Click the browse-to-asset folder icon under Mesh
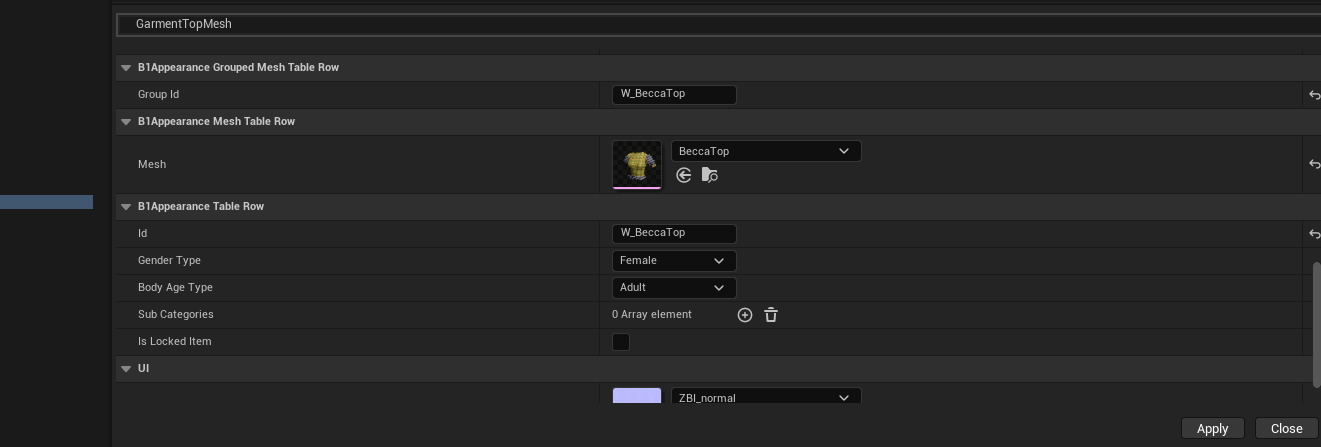1321x447 pixels. point(710,175)
